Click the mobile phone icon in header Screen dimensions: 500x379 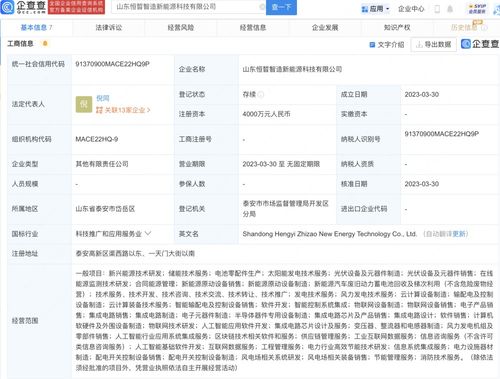(x=437, y=9)
